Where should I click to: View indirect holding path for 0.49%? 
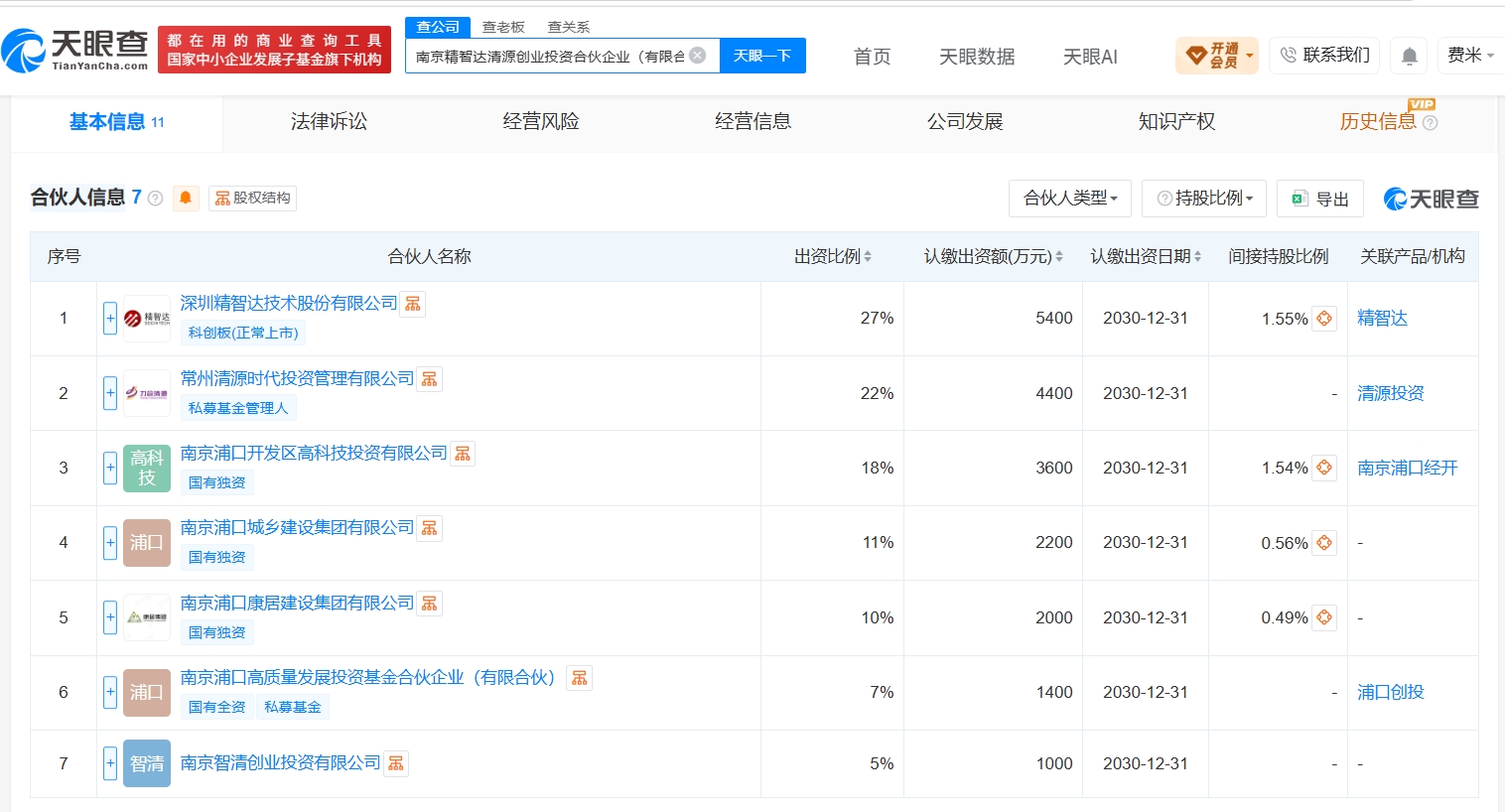tap(1324, 617)
